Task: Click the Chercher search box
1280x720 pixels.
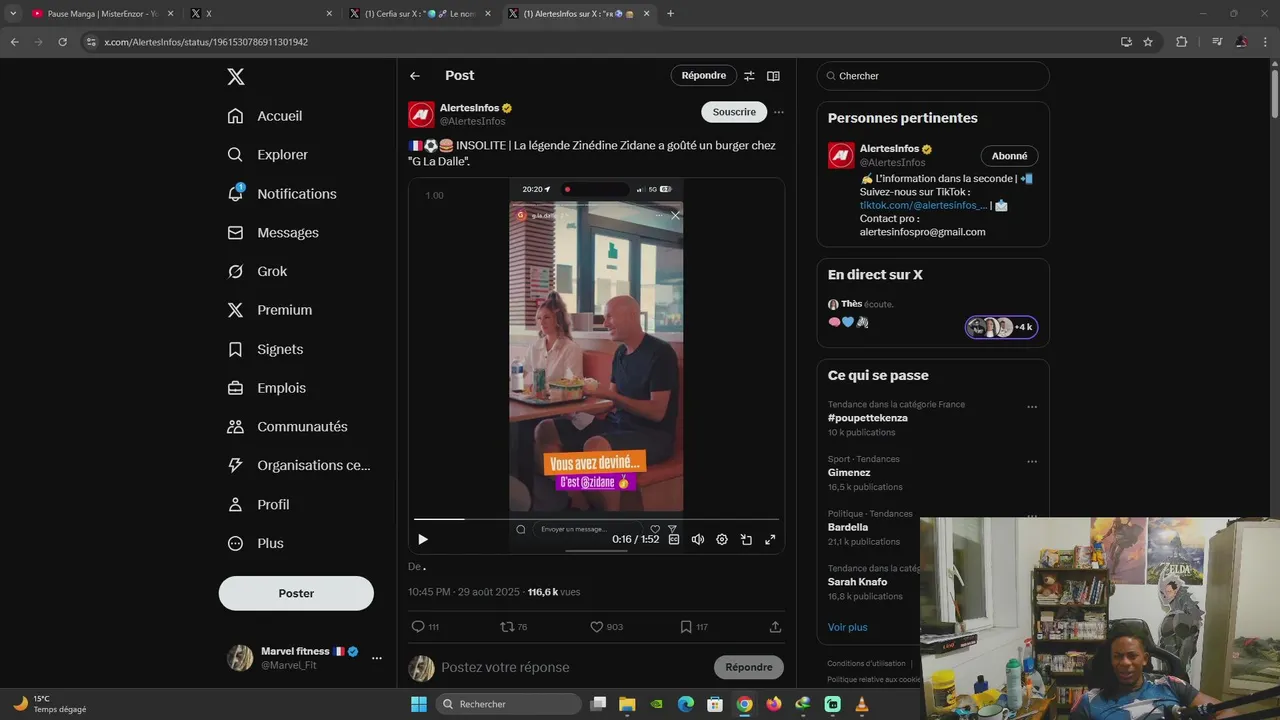Action: 933,76
